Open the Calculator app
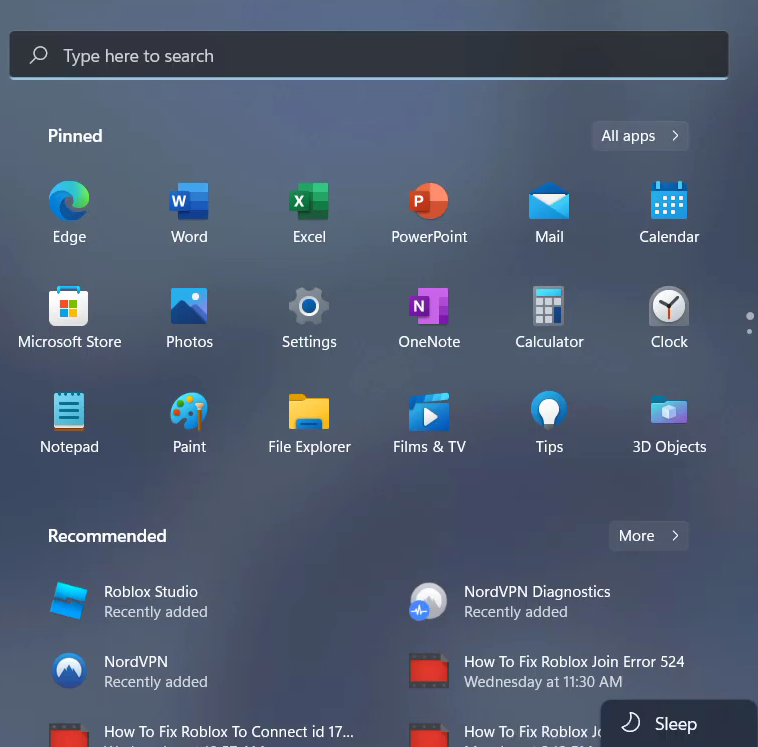Viewport: 758px width, 747px height. pos(549,317)
